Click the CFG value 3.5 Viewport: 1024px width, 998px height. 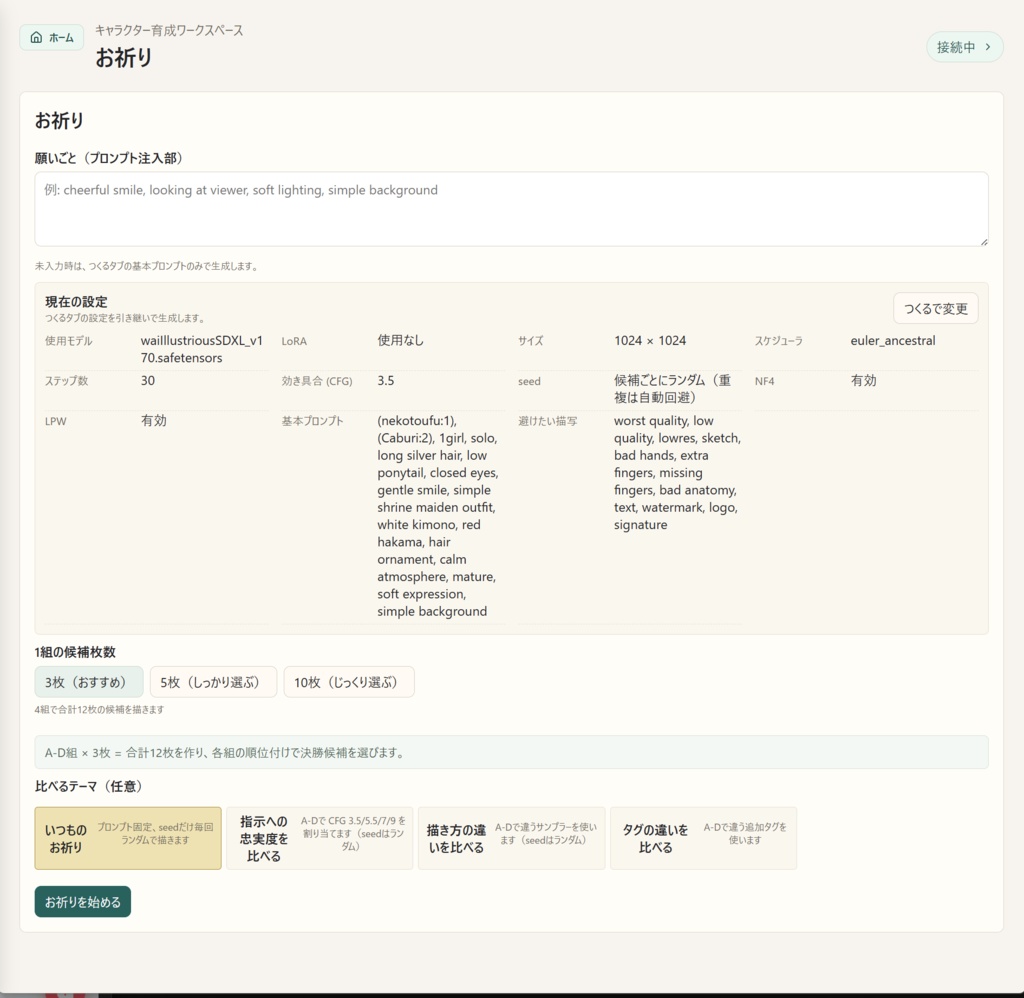385,380
